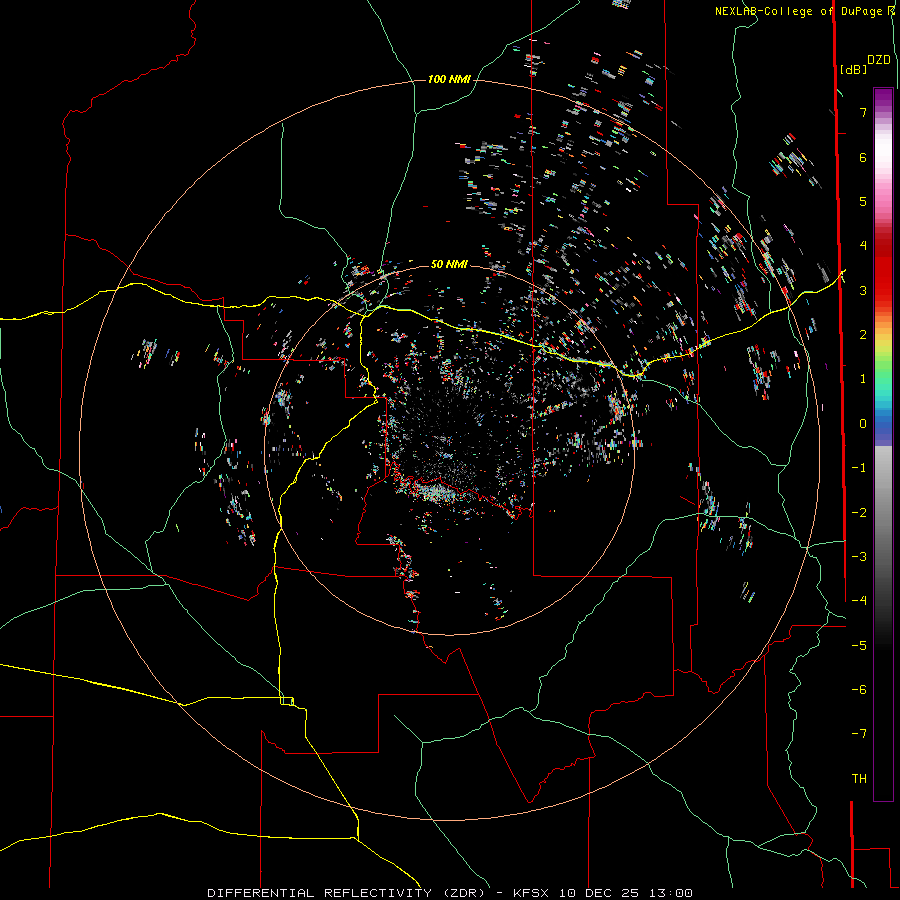
Task: Click the KFSX station identifier in caption
Action: pos(530,893)
